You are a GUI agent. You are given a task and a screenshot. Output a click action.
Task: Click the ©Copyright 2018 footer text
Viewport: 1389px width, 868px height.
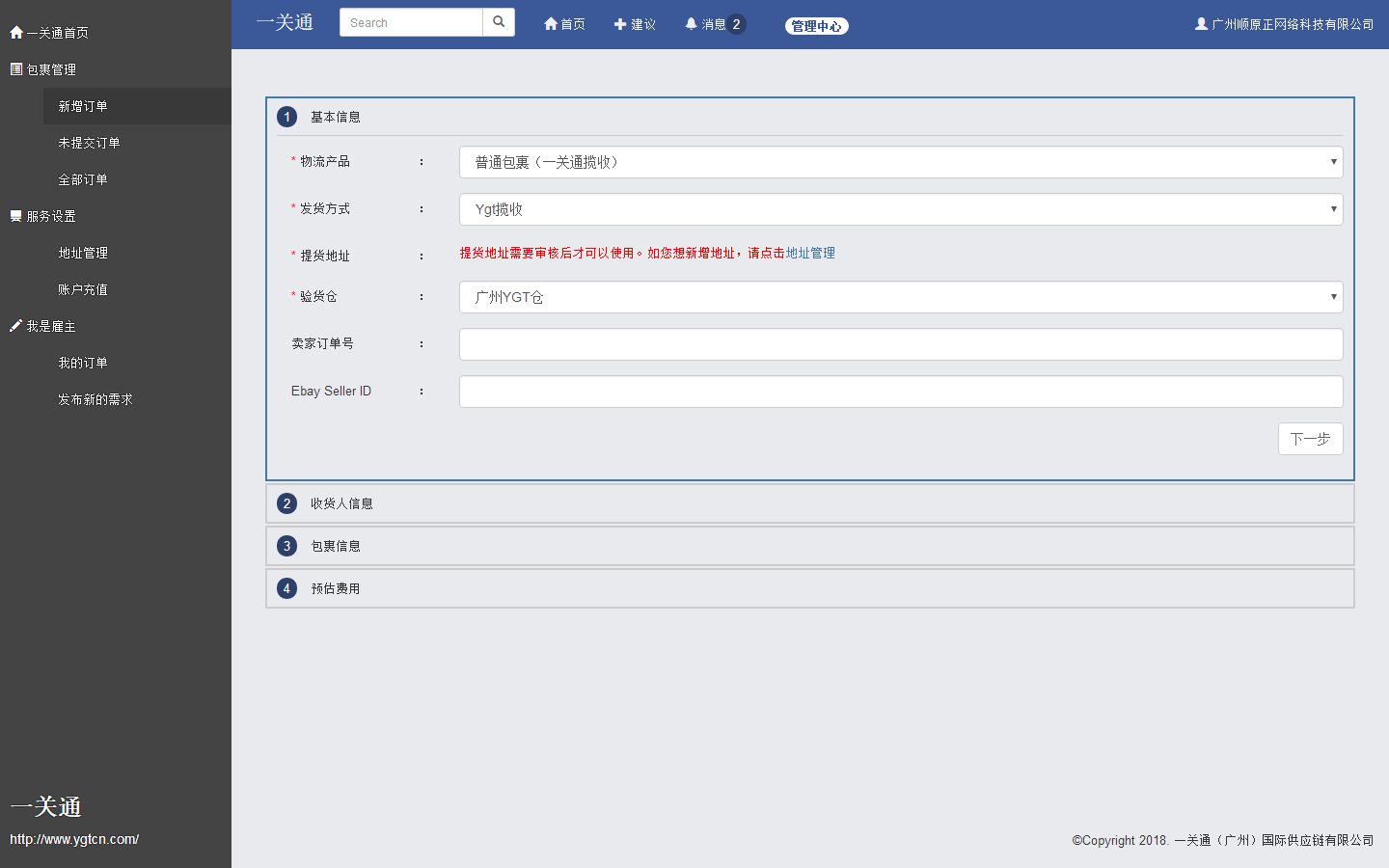[x=1223, y=840]
